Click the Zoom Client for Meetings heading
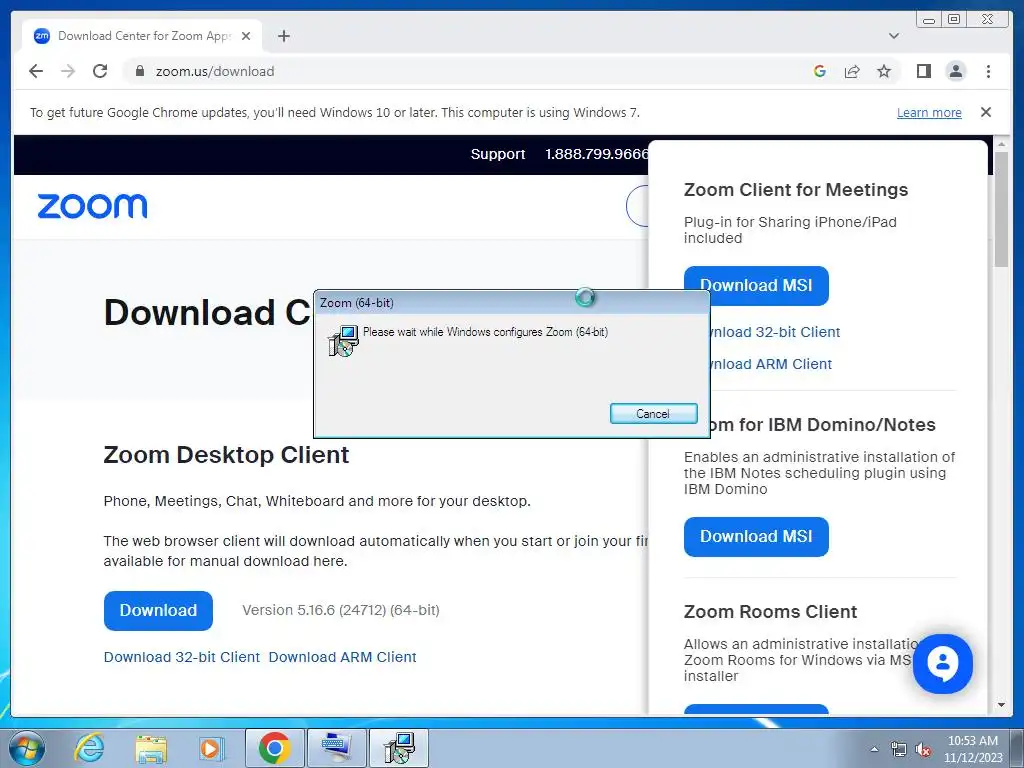Viewport: 1024px width, 768px height. point(795,189)
